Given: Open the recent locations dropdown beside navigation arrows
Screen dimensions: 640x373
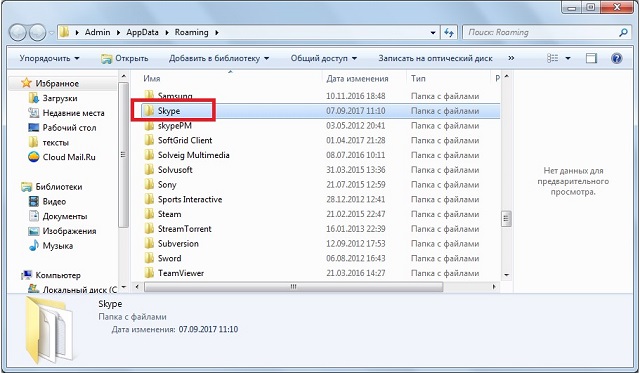Looking at the screenshot, I should [52, 33].
